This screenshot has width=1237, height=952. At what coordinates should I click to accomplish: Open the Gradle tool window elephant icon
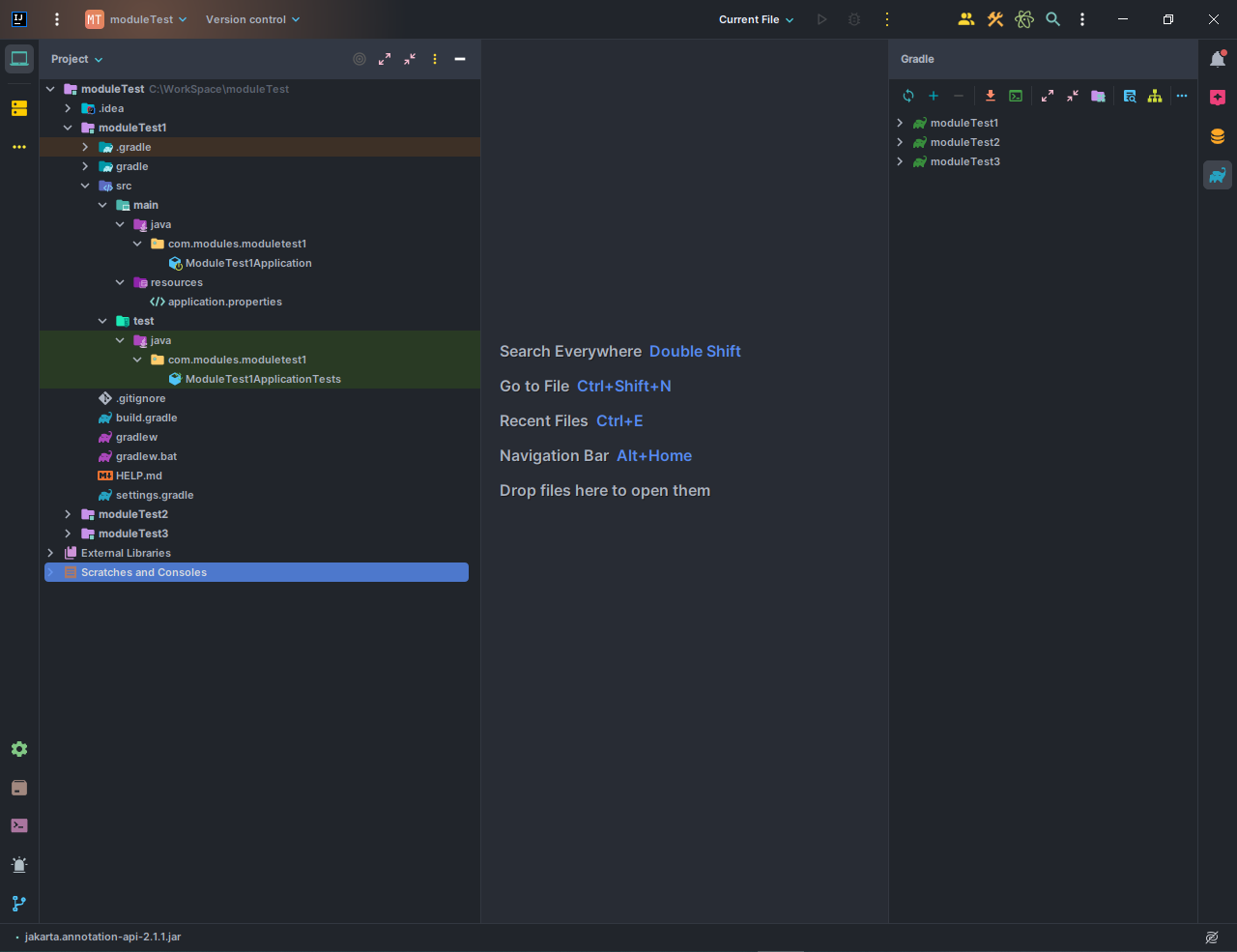coord(1218,175)
